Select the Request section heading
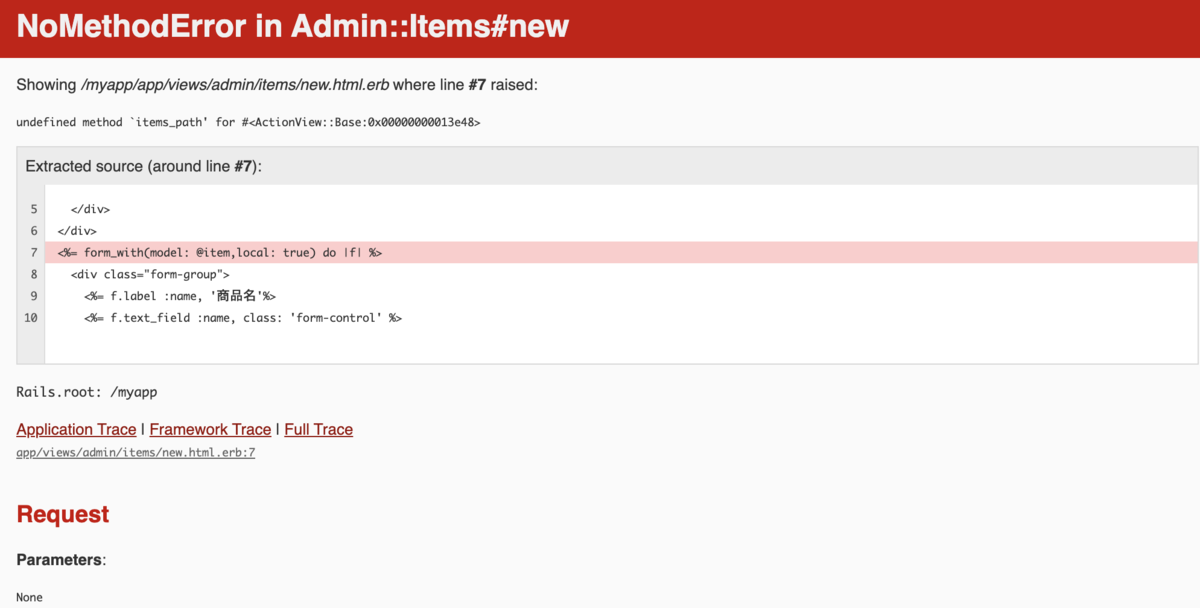The height and width of the screenshot is (608, 1200). [x=62, y=513]
